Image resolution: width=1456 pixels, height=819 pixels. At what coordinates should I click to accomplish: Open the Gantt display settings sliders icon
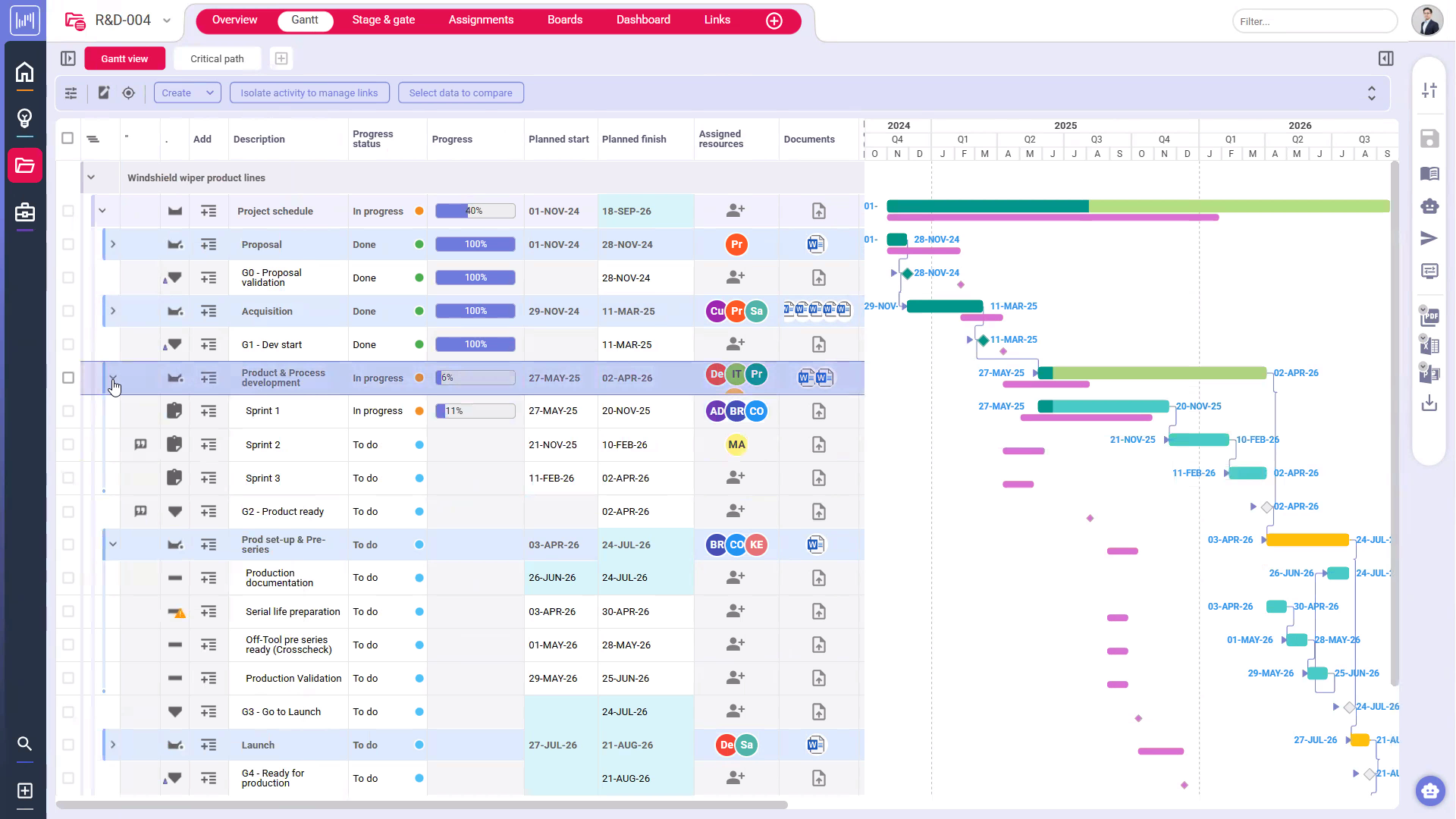[x=71, y=93]
